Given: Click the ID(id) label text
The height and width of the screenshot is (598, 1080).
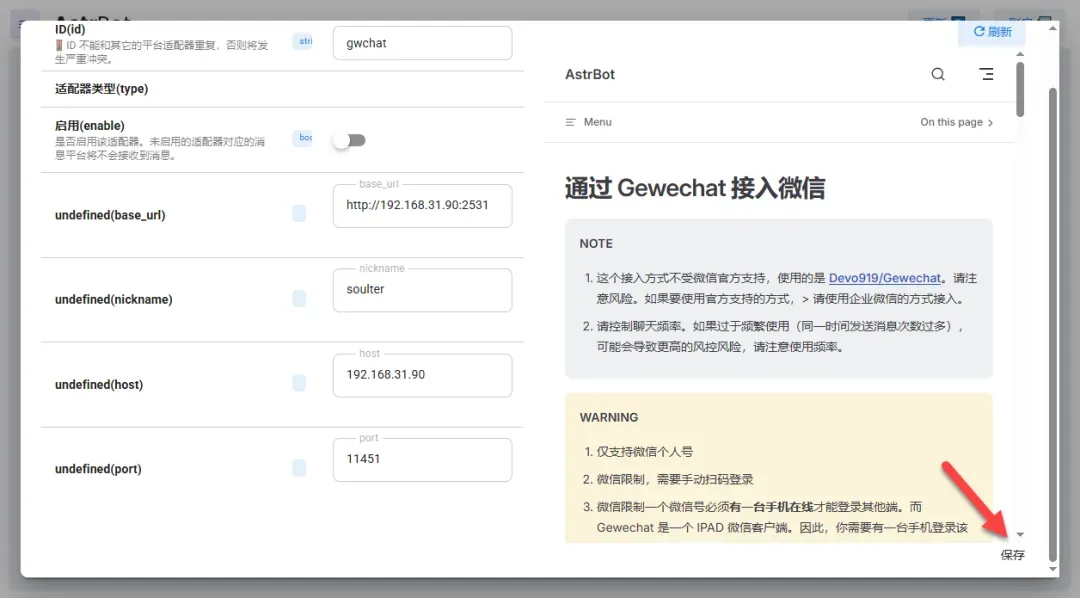Looking at the screenshot, I should click(x=70, y=30).
